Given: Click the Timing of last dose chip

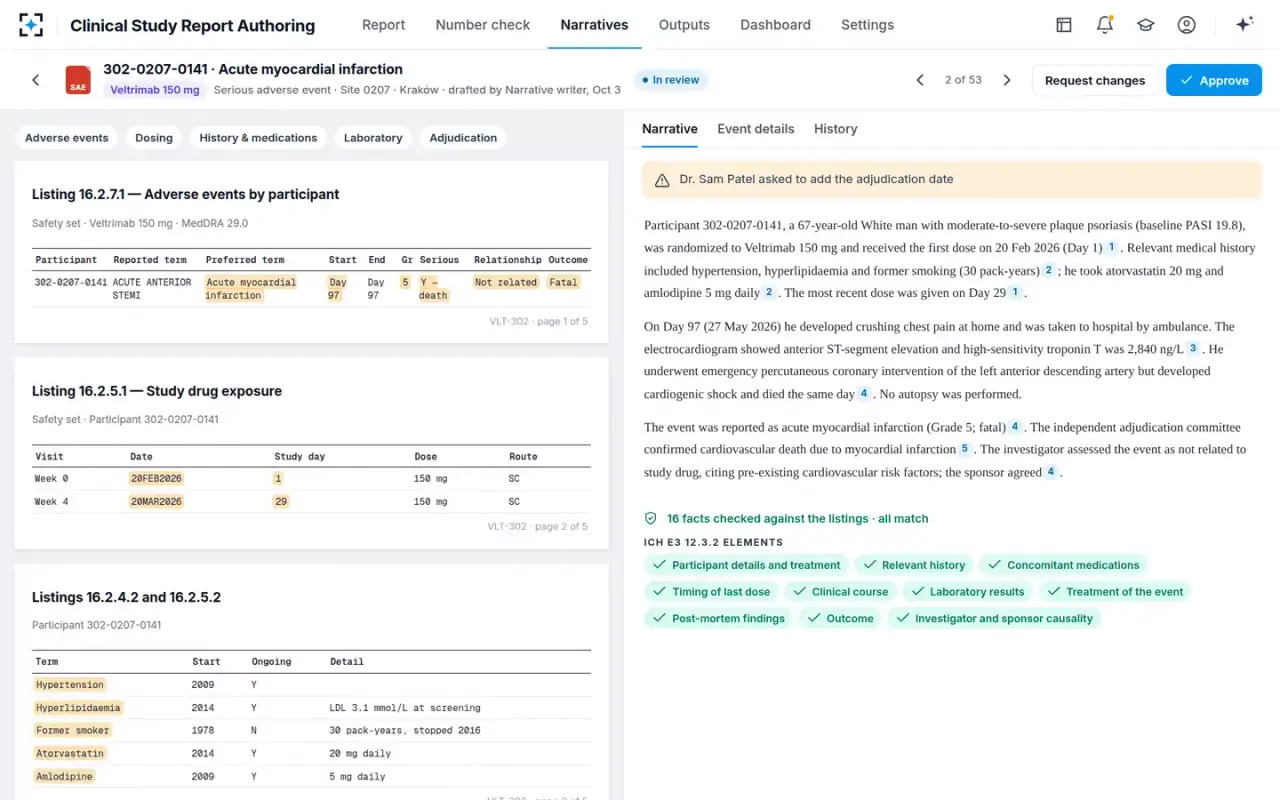Looking at the screenshot, I should pyautogui.click(x=711, y=592).
